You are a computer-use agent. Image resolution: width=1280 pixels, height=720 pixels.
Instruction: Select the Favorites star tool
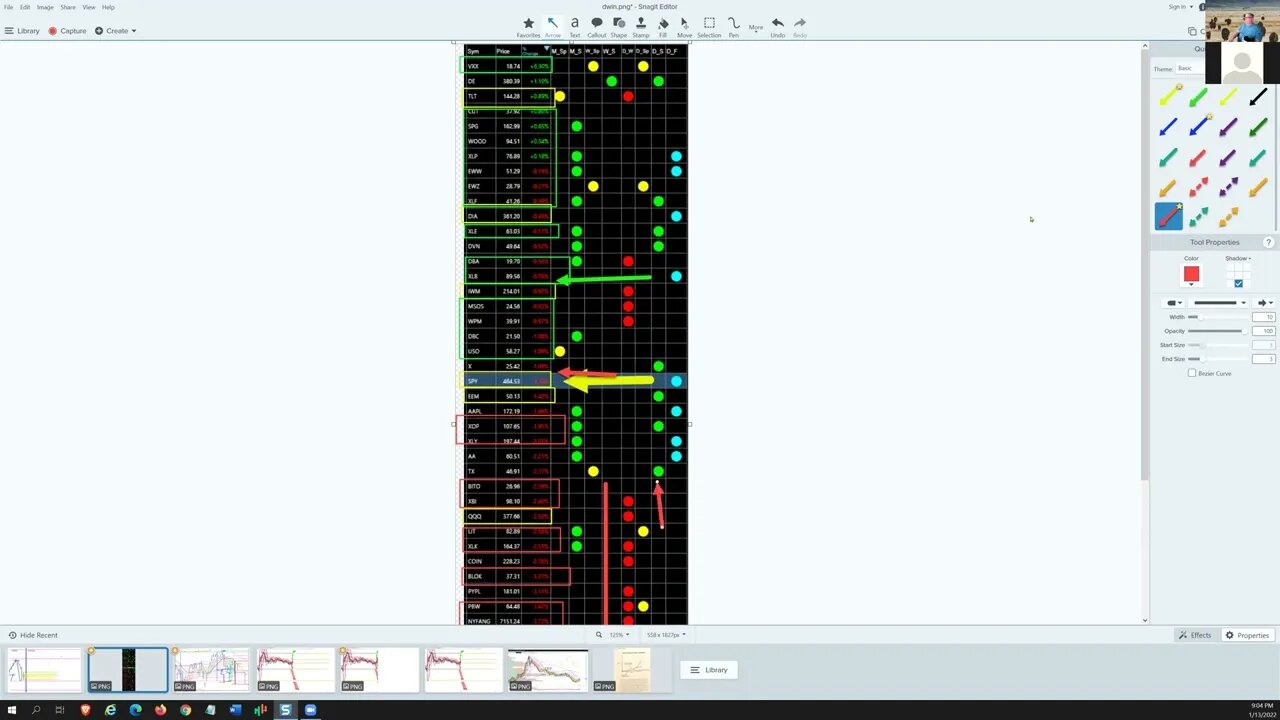(x=528, y=27)
